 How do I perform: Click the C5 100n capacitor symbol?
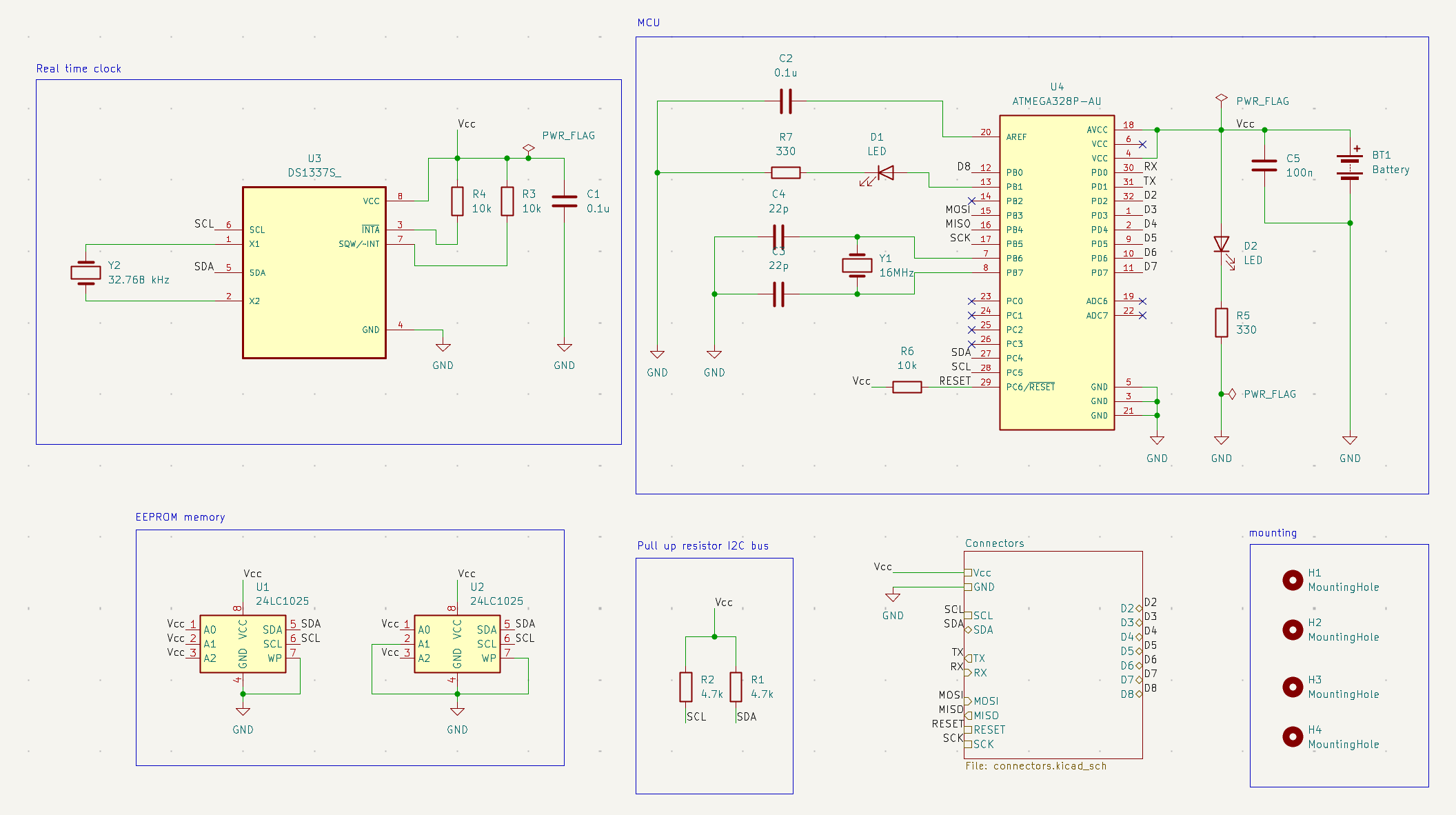point(1264,165)
